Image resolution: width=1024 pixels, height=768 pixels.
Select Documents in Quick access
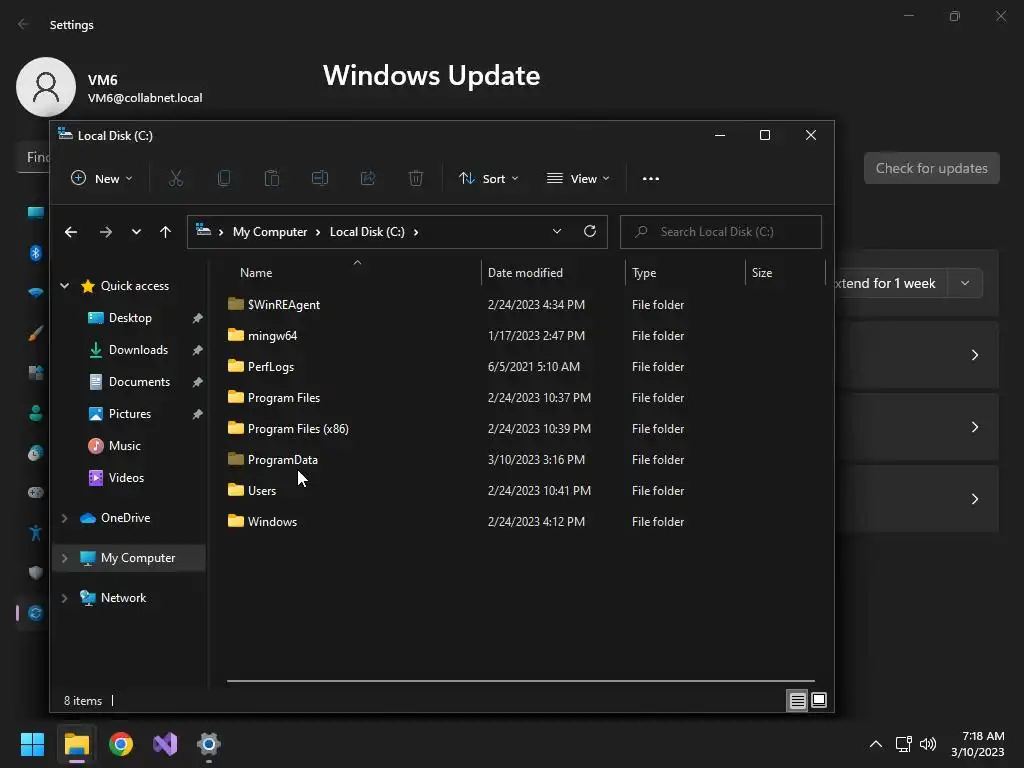[x=138, y=382]
